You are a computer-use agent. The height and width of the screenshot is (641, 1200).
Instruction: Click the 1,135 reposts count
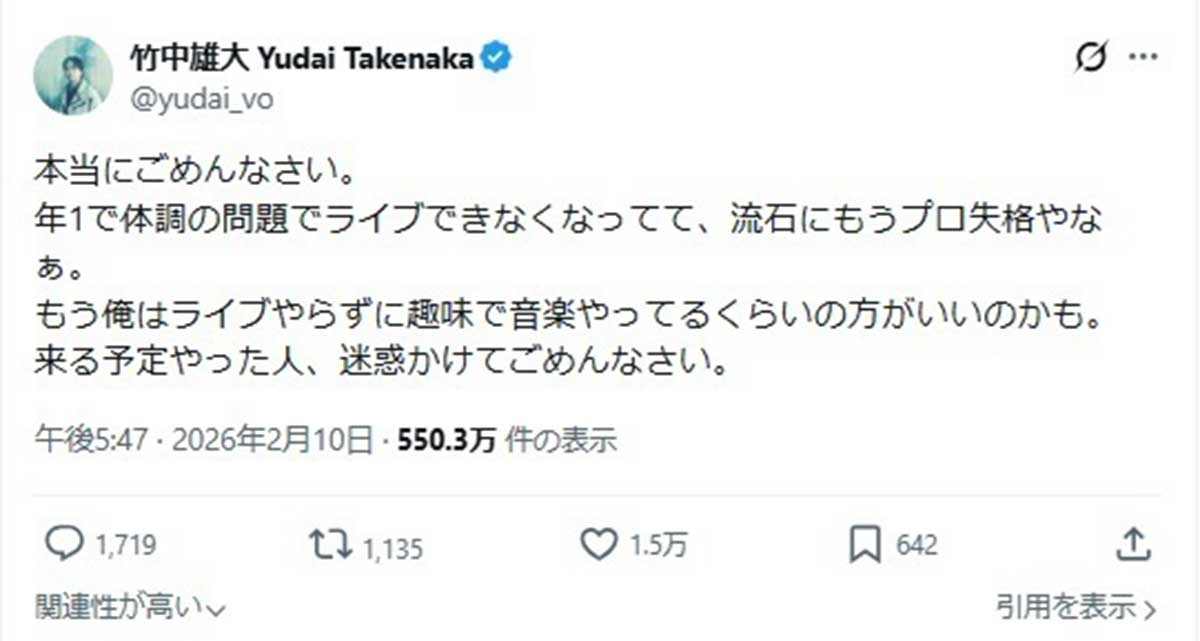[x=393, y=547]
